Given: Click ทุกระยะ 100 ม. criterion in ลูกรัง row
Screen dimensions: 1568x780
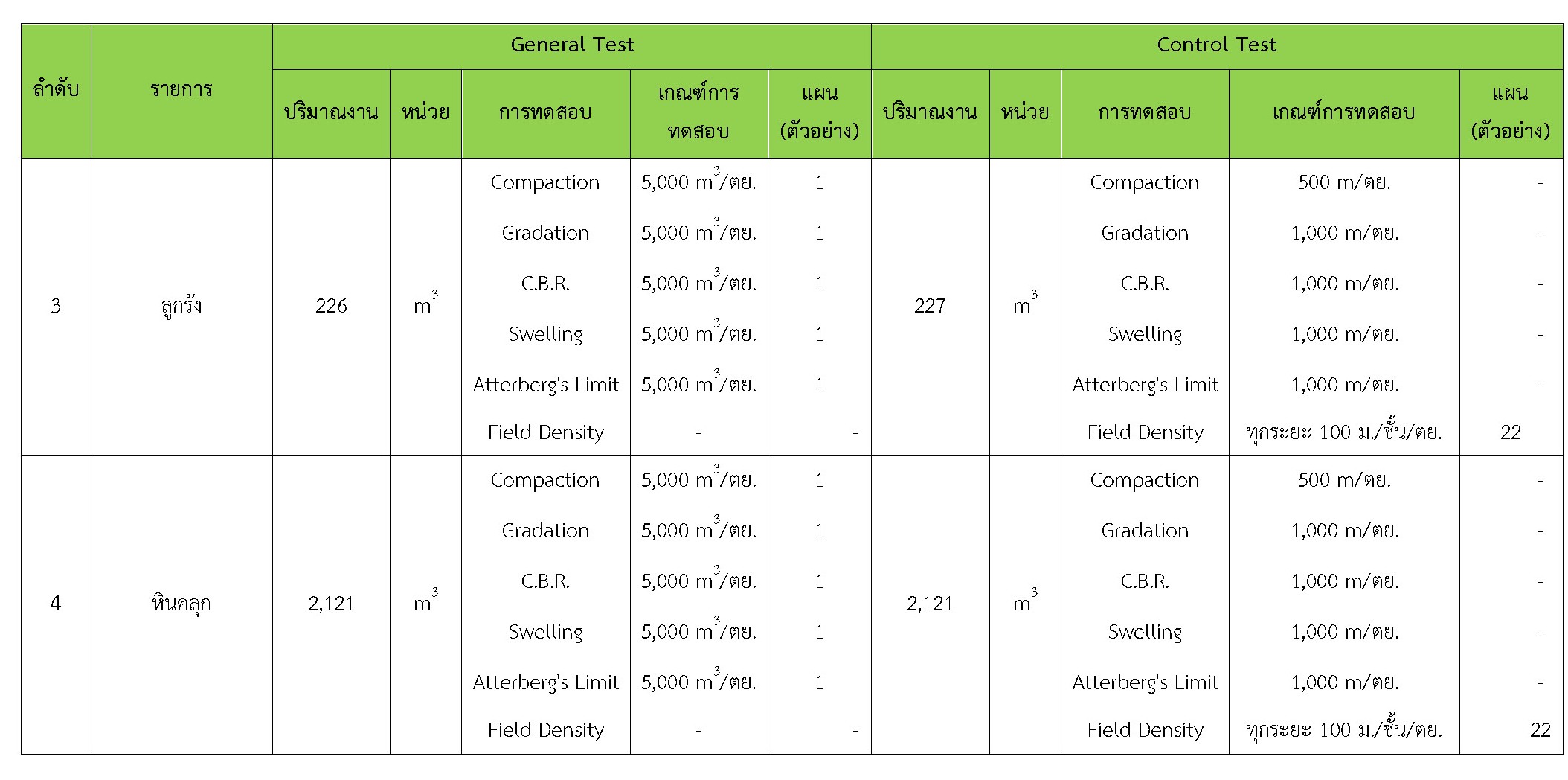Looking at the screenshot, I should pyautogui.click(x=1343, y=432).
